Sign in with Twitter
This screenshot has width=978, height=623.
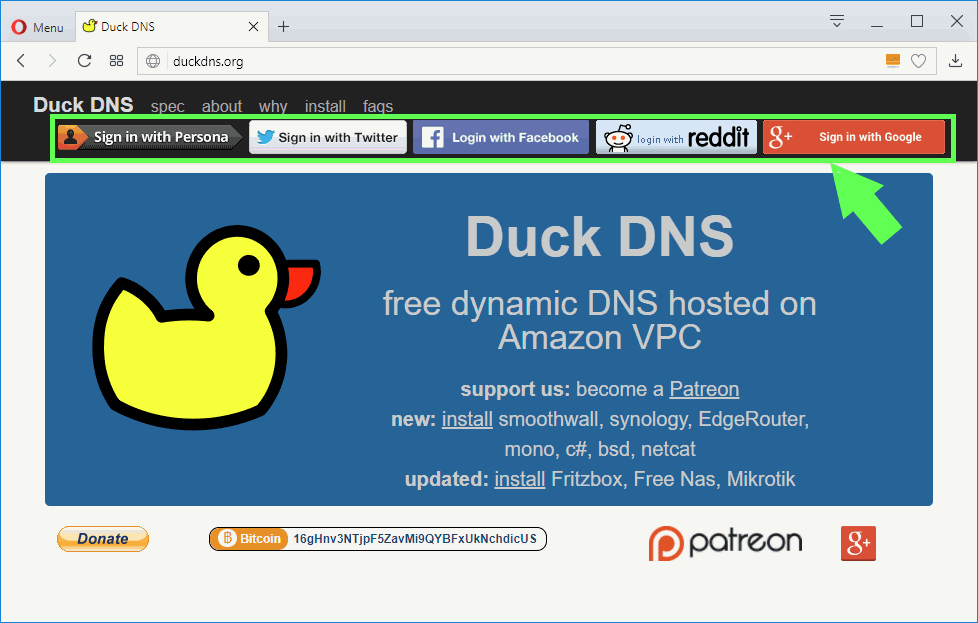328,137
